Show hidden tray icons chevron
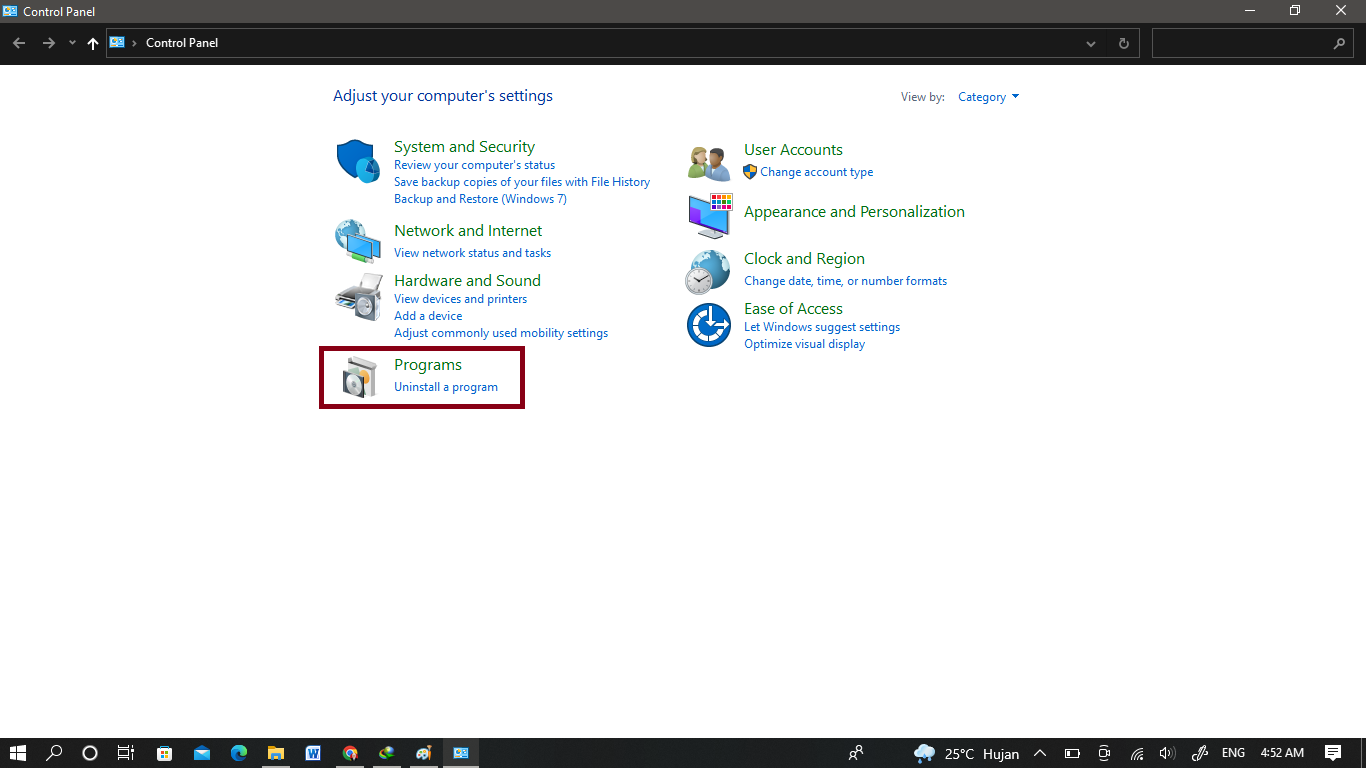The width and height of the screenshot is (1366, 768). tap(1040, 753)
